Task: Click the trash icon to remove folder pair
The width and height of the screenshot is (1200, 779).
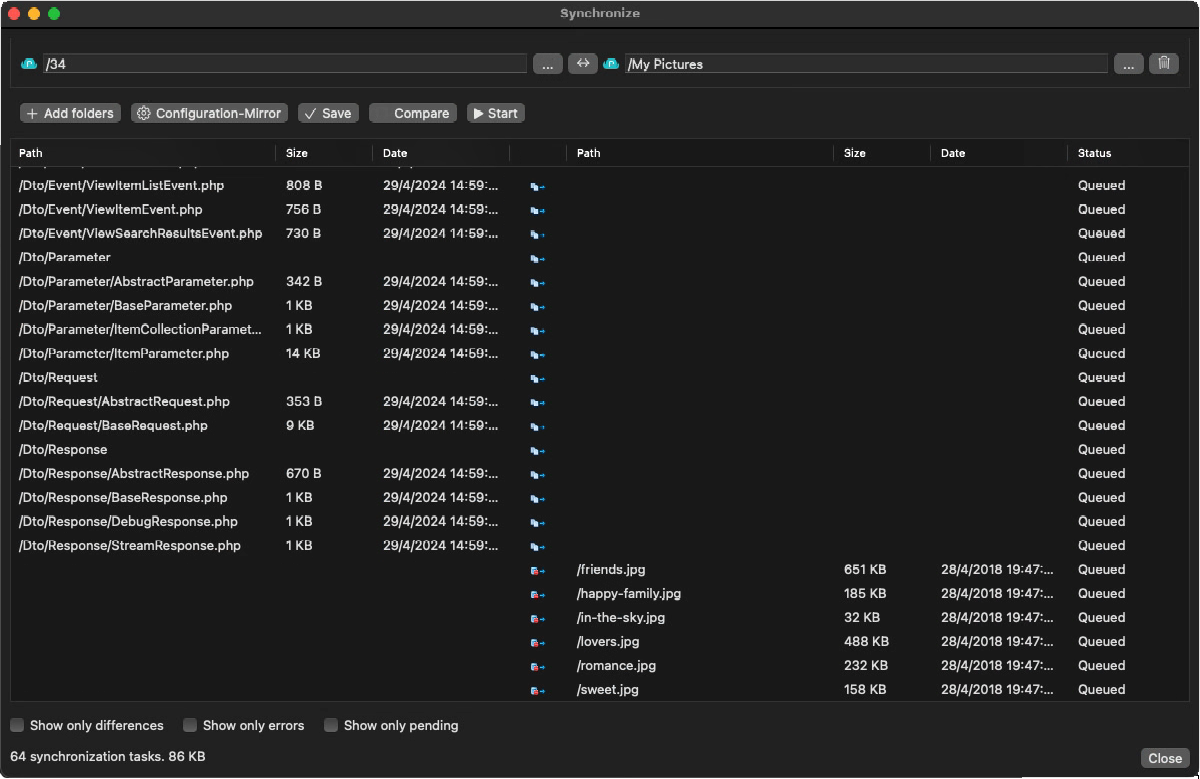Action: pos(1163,63)
